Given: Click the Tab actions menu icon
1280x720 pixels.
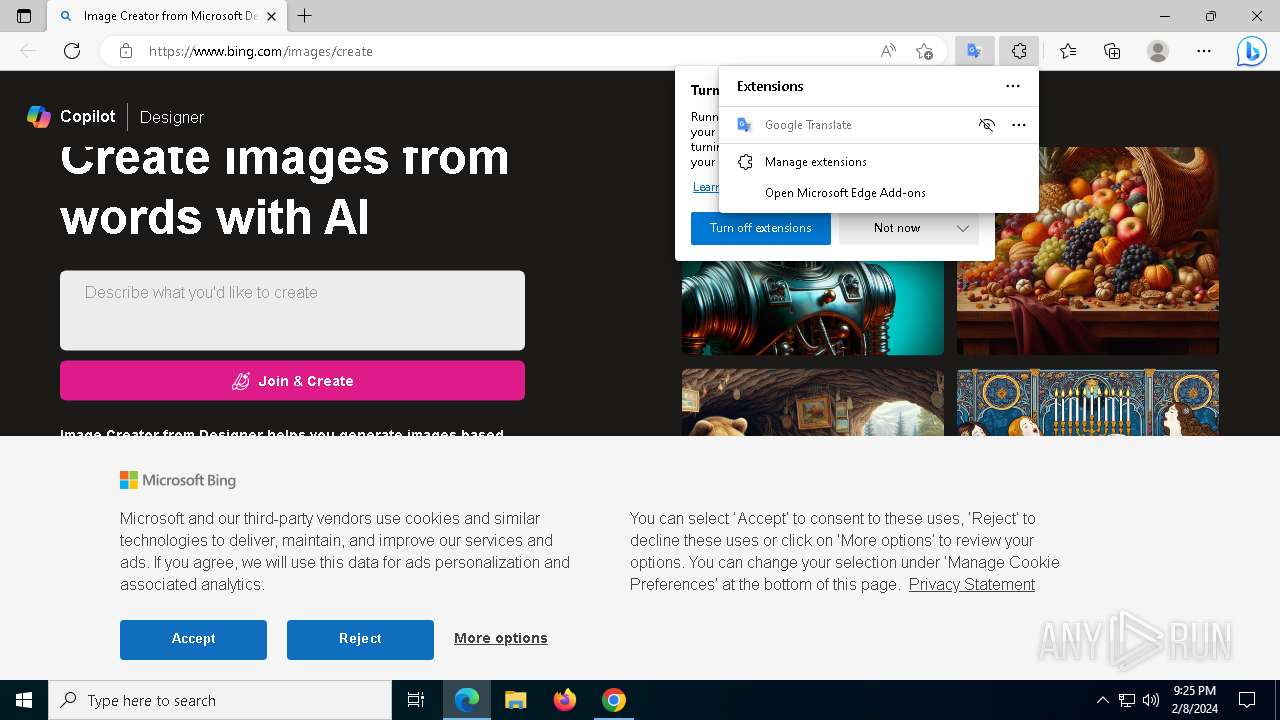Looking at the screenshot, I should pyautogui.click(x=24, y=16).
